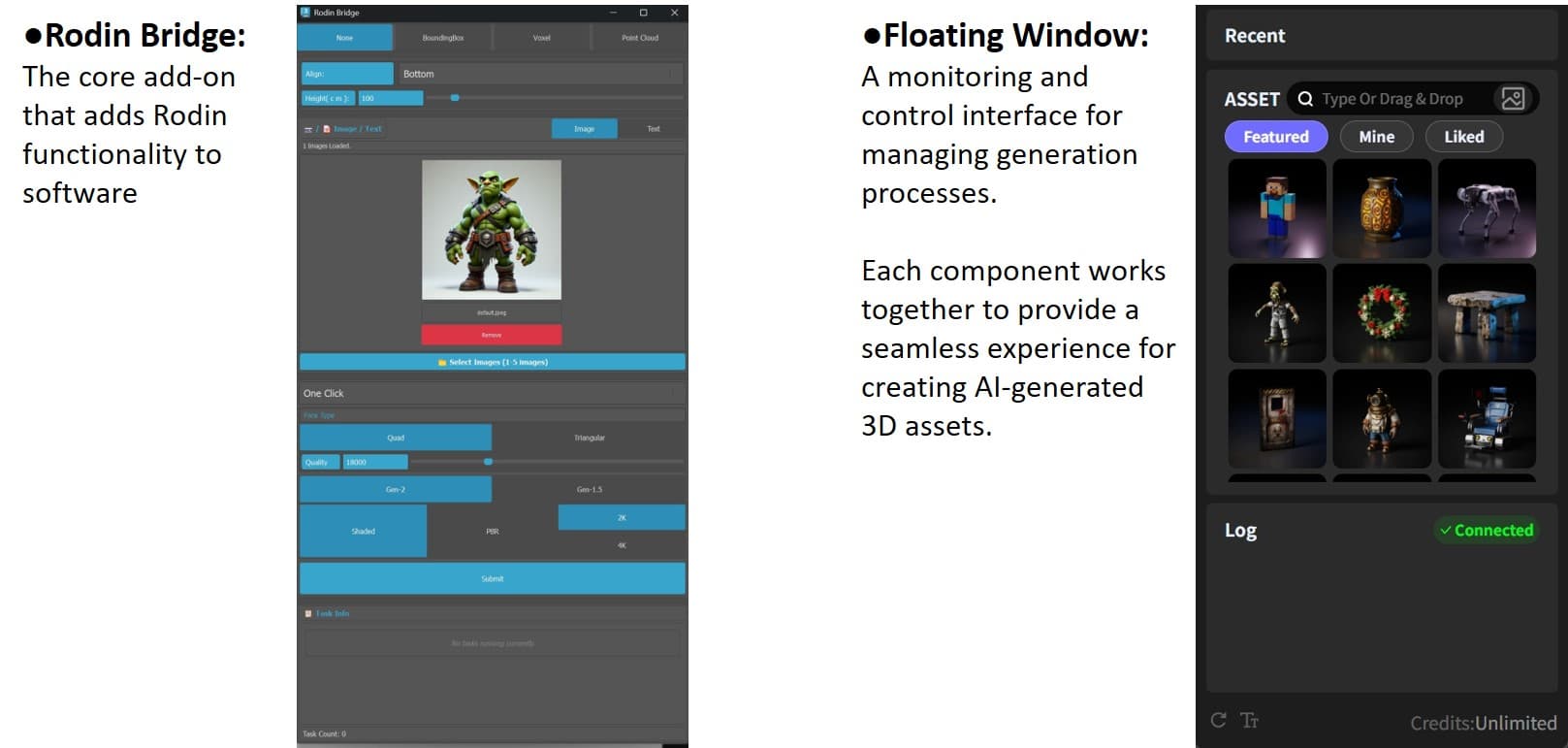The width and height of the screenshot is (1568, 748).
Task: Click the ASSET heading label
Action: (1252, 99)
